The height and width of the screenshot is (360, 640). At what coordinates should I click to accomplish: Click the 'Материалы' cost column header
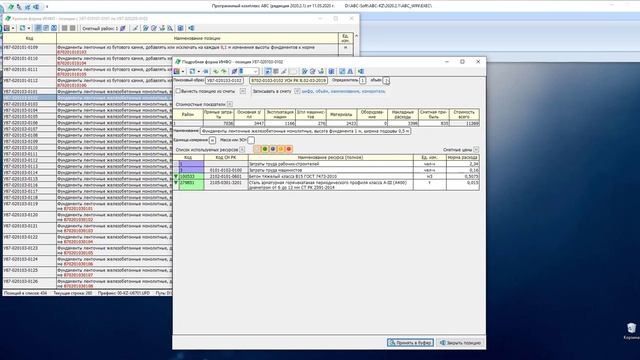coord(341,114)
